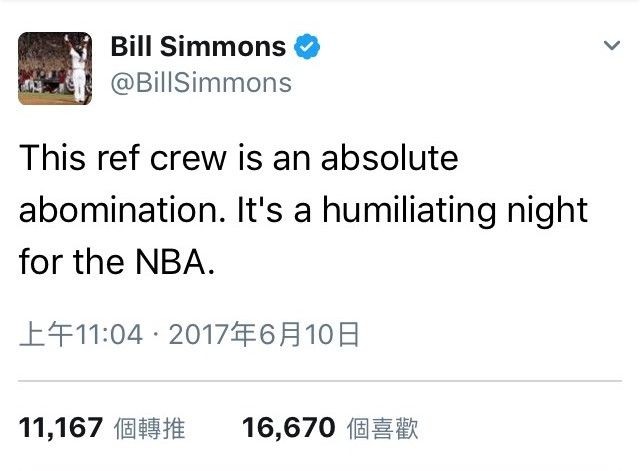Click the line "for the NBA."
Viewport: 640px width, 471px height.
tap(117, 262)
